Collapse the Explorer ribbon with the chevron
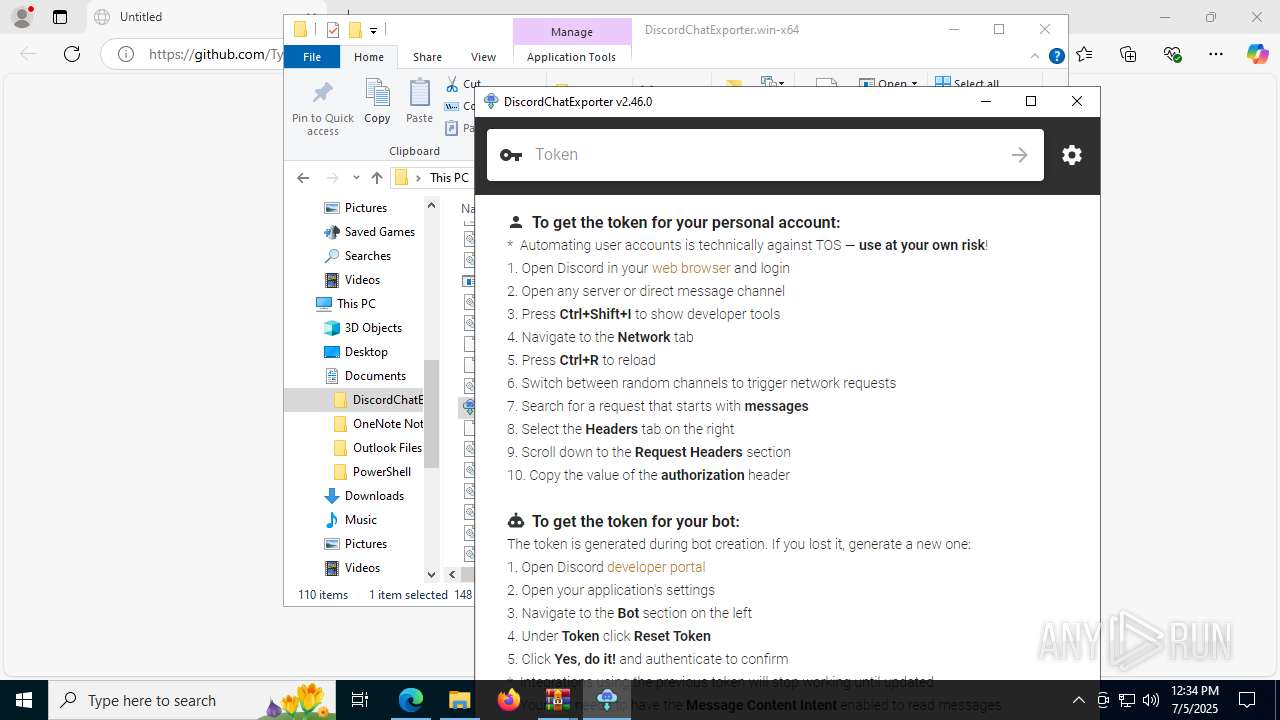1280x720 pixels. click(x=1035, y=56)
